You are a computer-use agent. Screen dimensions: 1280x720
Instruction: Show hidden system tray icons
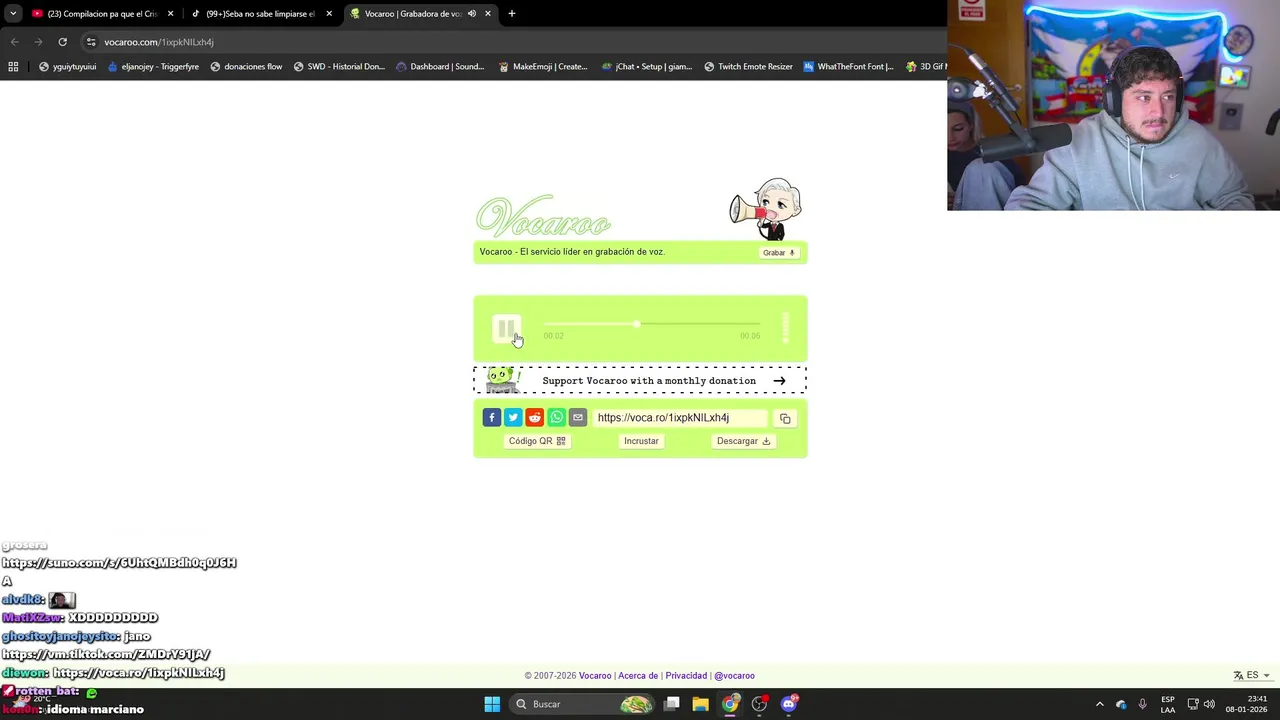[1100, 704]
